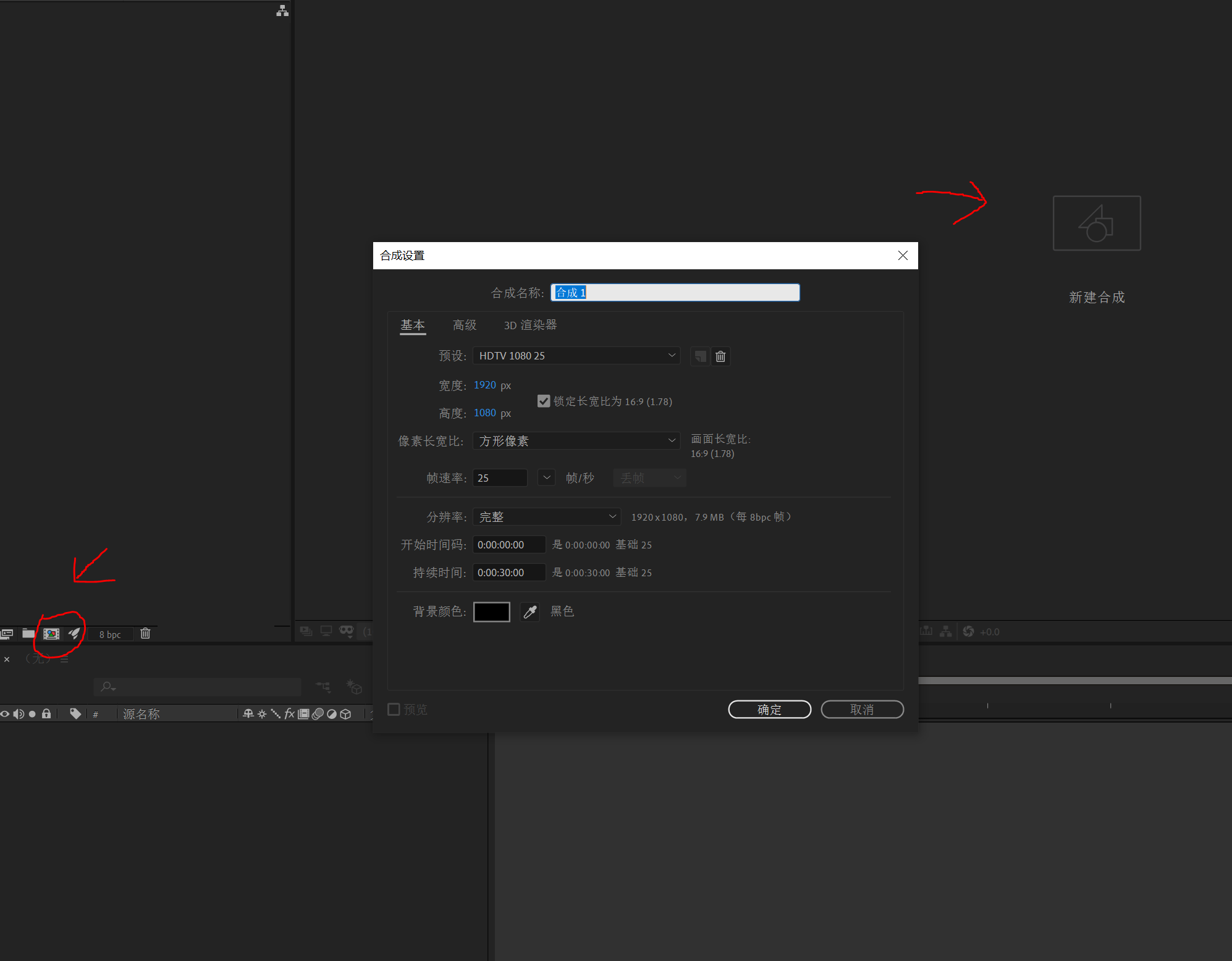This screenshot has height=961, width=1232.
Task: Click the quality switch column icon
Action: 276,714
